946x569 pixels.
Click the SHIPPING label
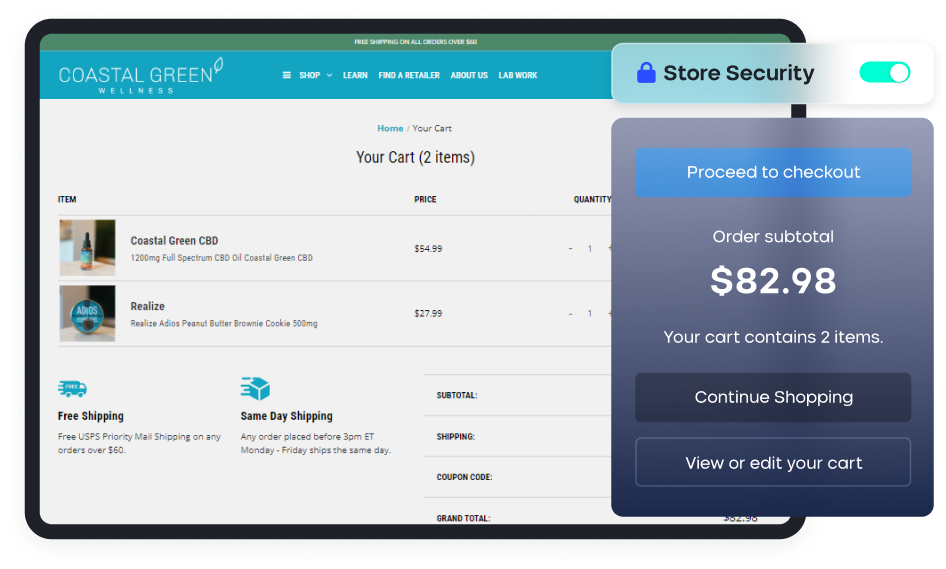(x=456, y=437)
